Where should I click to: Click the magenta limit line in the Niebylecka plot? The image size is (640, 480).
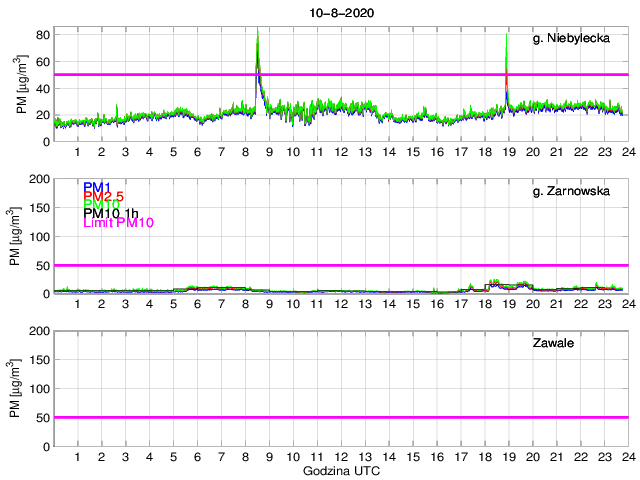[x=340, y=74]
